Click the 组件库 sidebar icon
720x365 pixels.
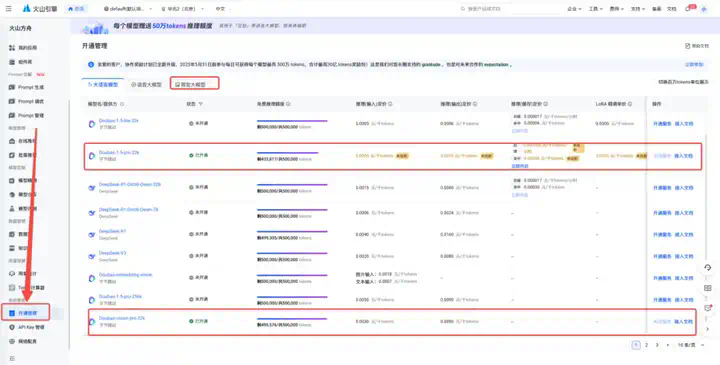coord(12,62)
